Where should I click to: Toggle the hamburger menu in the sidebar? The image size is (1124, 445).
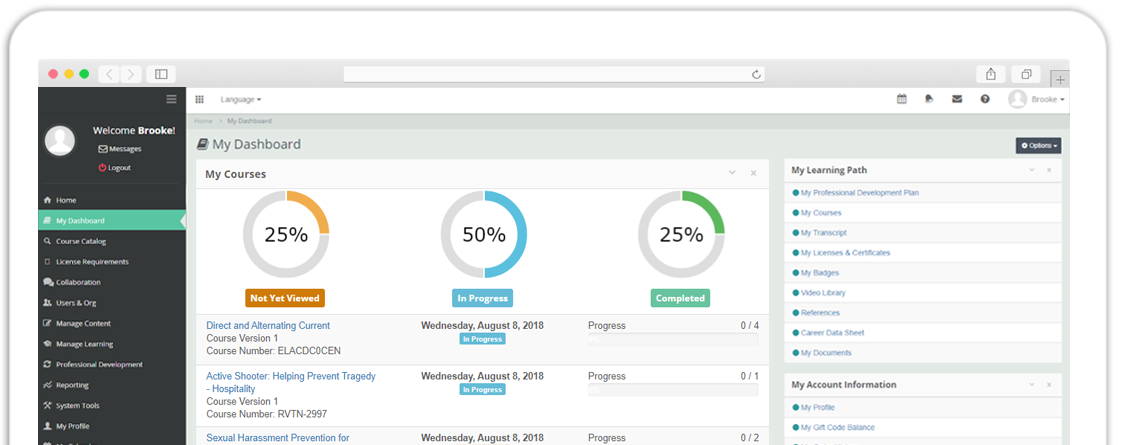point(171,99)
